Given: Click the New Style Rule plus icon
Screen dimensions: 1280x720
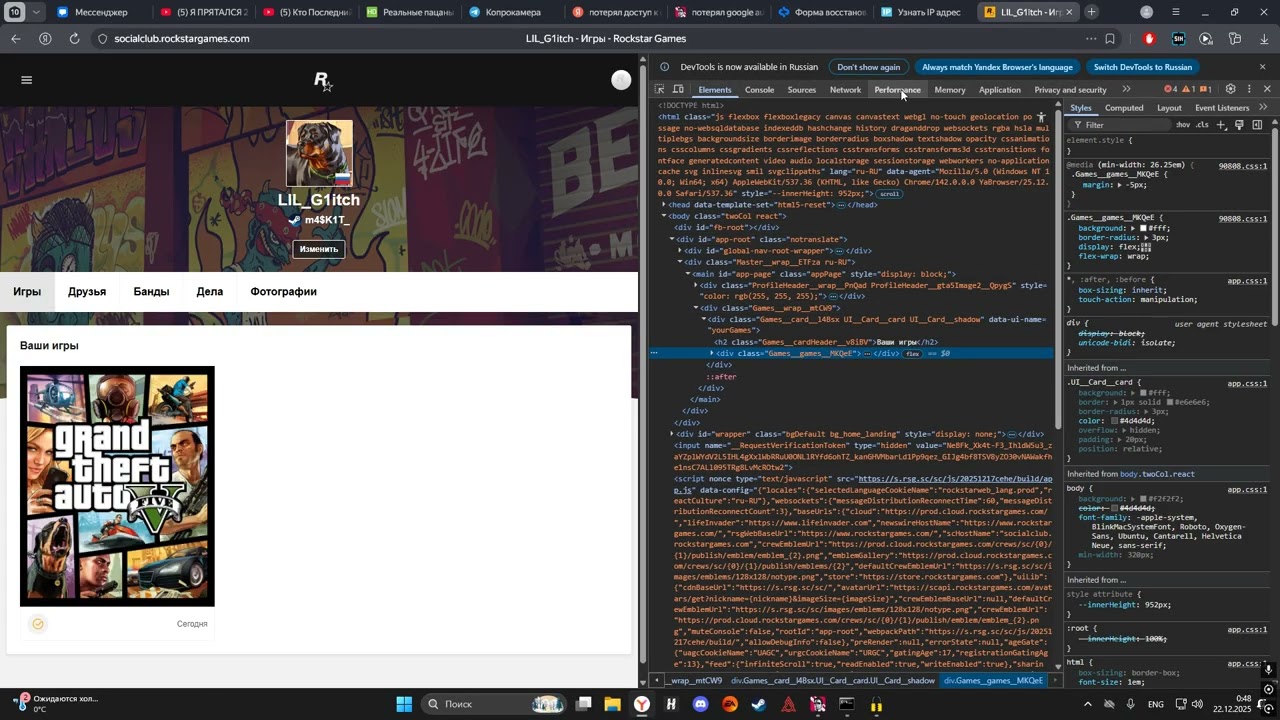Looking at the screenshot, I should coord(1221,125).
